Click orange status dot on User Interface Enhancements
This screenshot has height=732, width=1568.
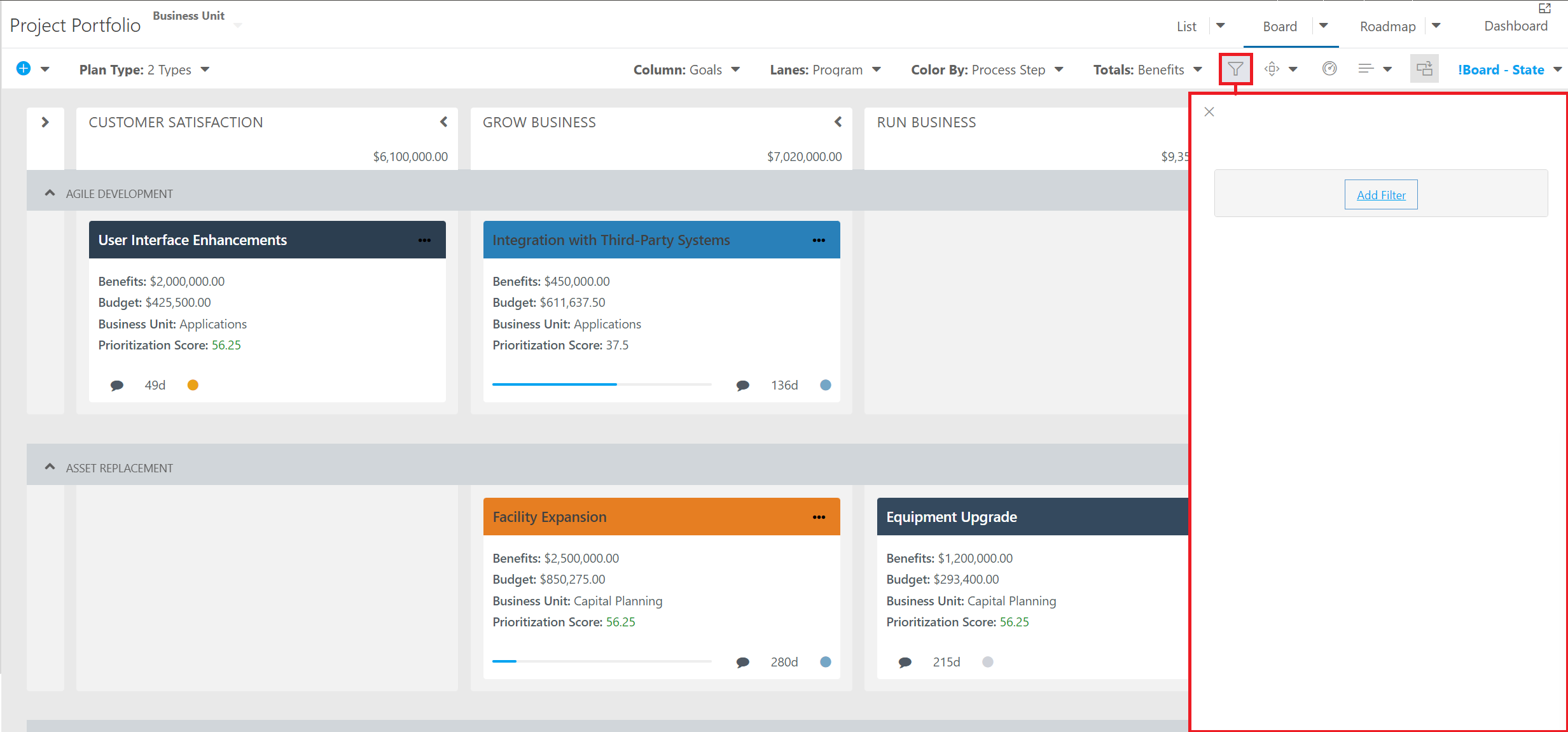[193, 385]
